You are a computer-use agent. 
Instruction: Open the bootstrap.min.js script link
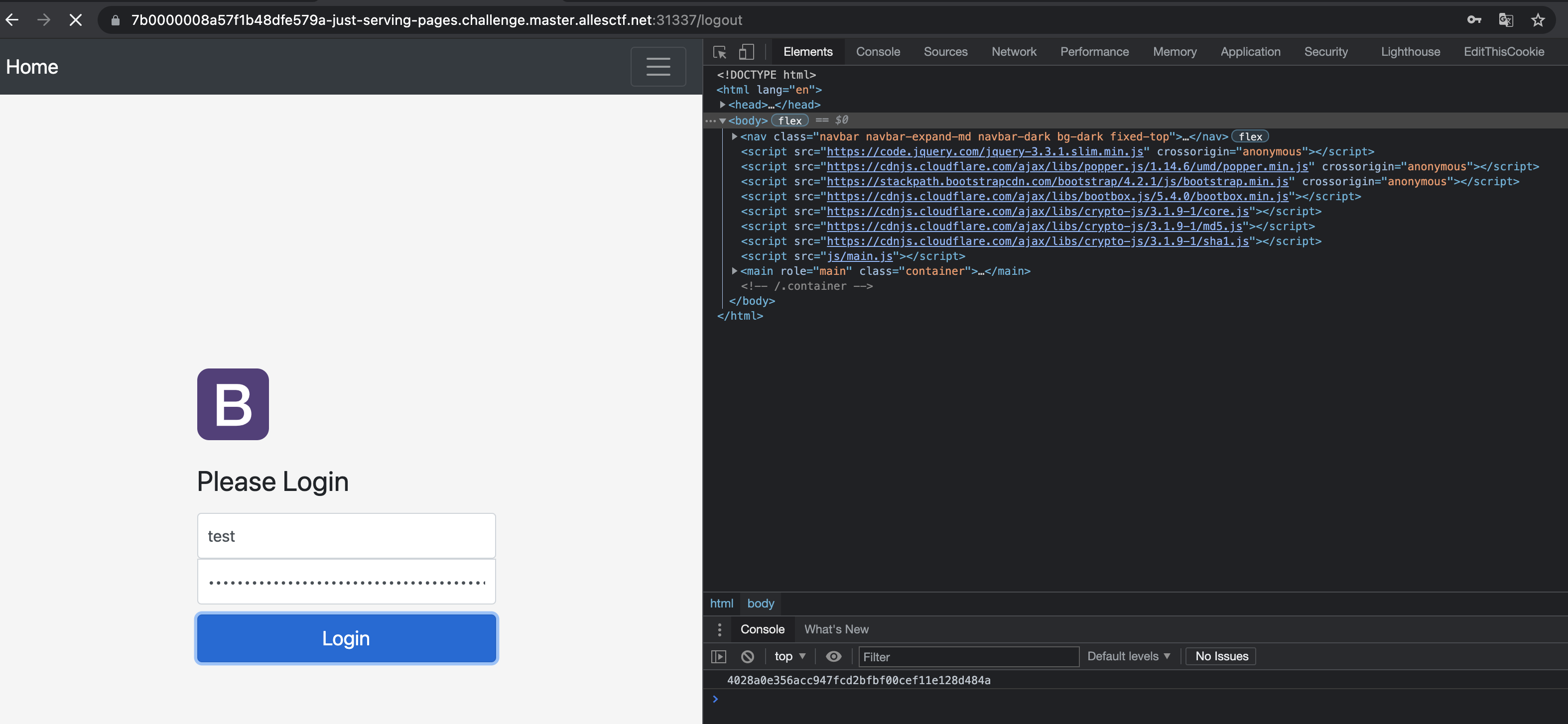[1057, 181]
